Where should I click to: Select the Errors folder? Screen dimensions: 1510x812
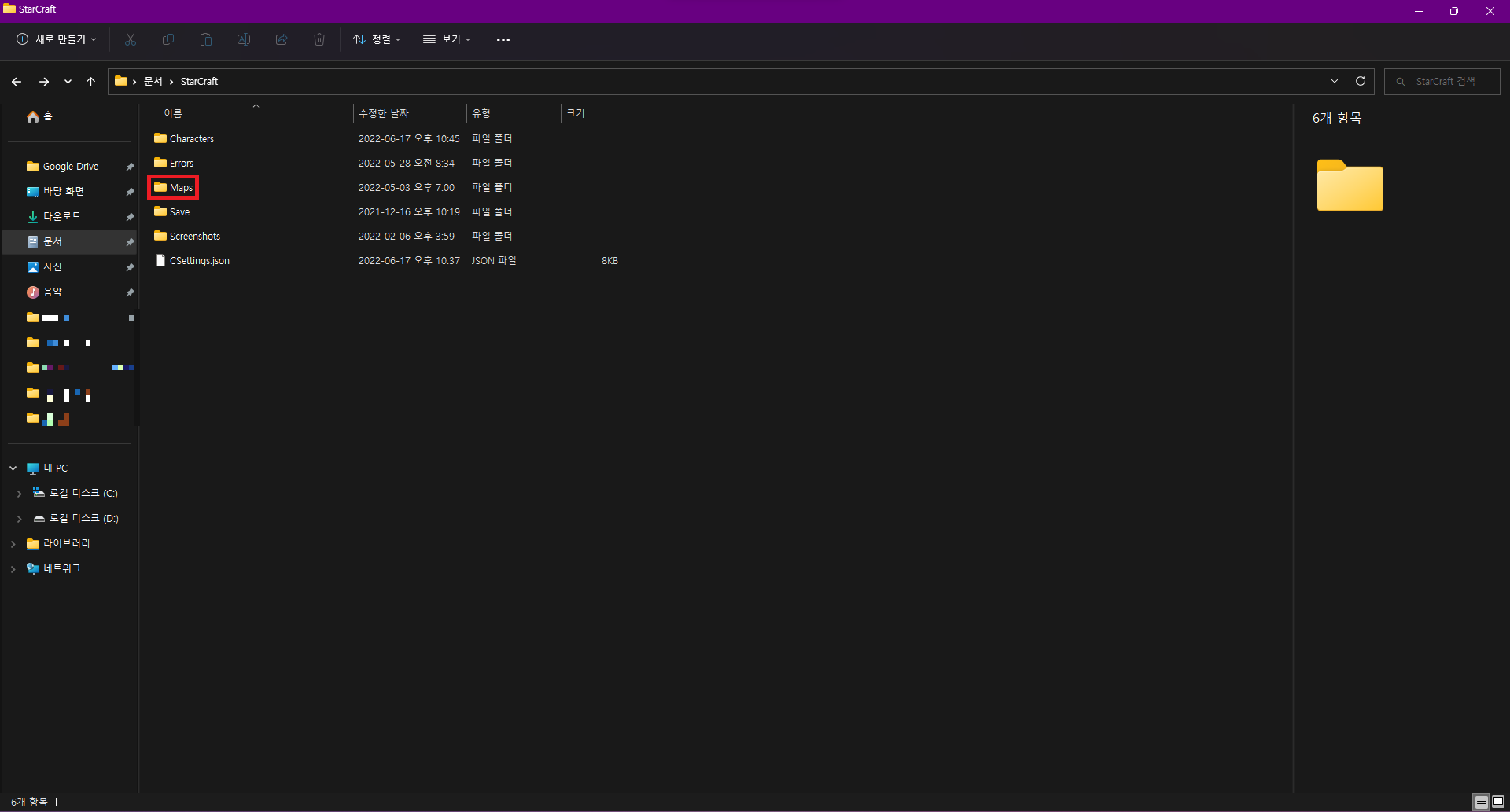click(182, 163)
